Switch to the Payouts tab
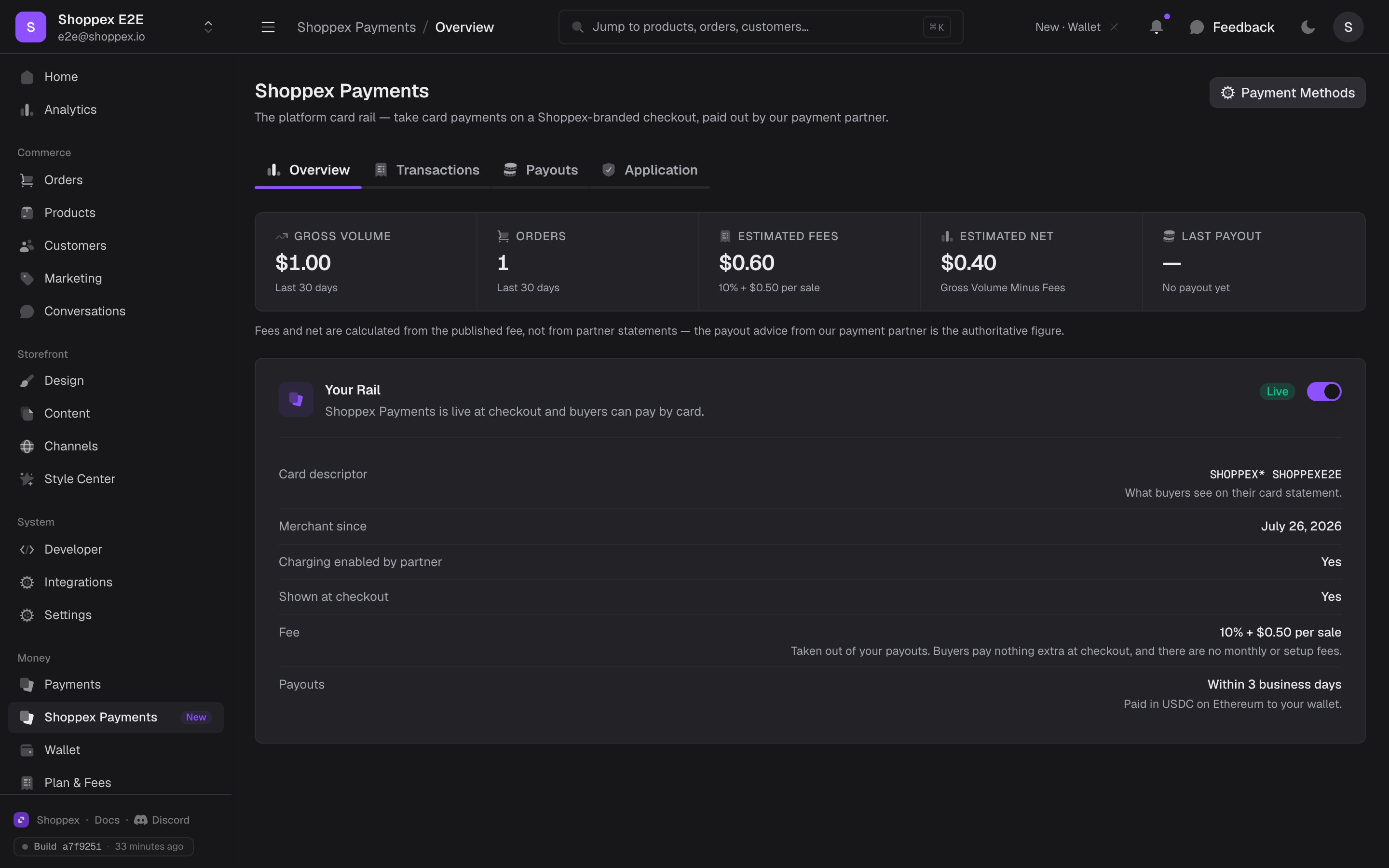Screen dimensions: 1389x868 point(540,170)
